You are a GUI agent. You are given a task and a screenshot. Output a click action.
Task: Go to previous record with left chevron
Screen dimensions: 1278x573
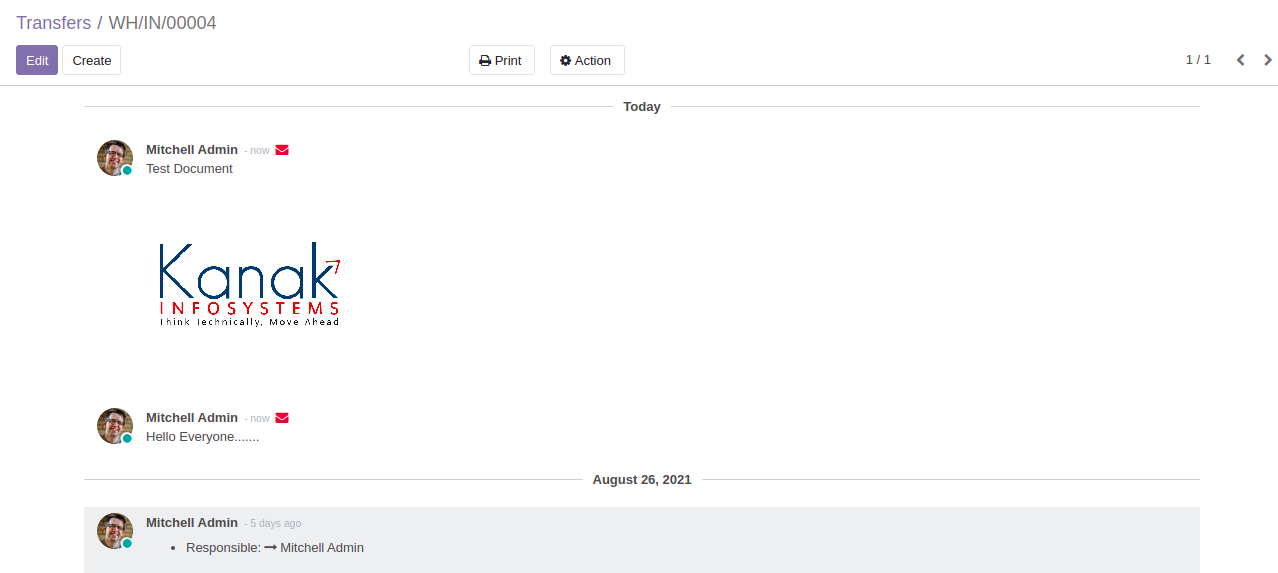point(1241,60)
